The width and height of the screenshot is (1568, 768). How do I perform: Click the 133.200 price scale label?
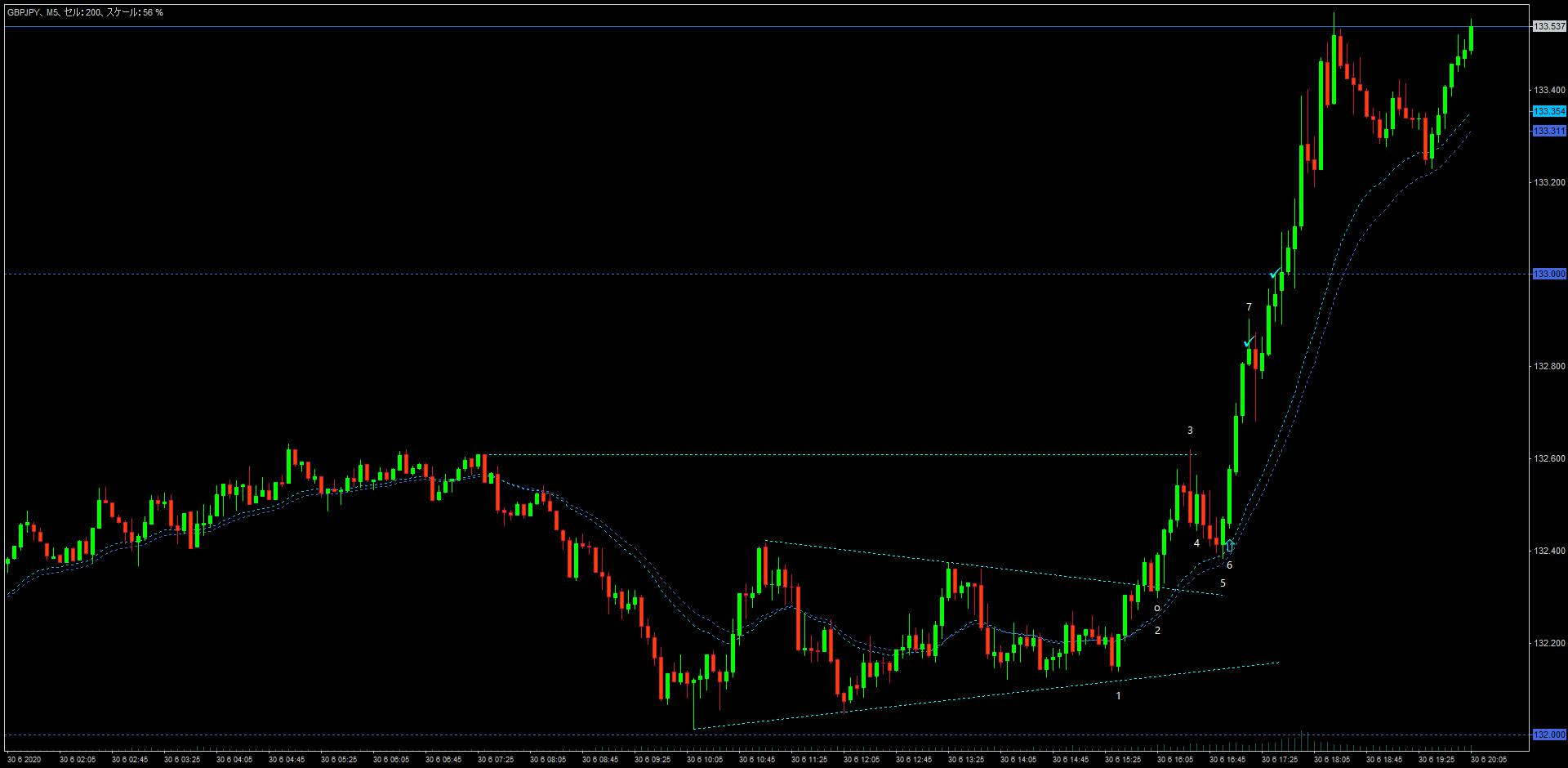point(1549,182)
